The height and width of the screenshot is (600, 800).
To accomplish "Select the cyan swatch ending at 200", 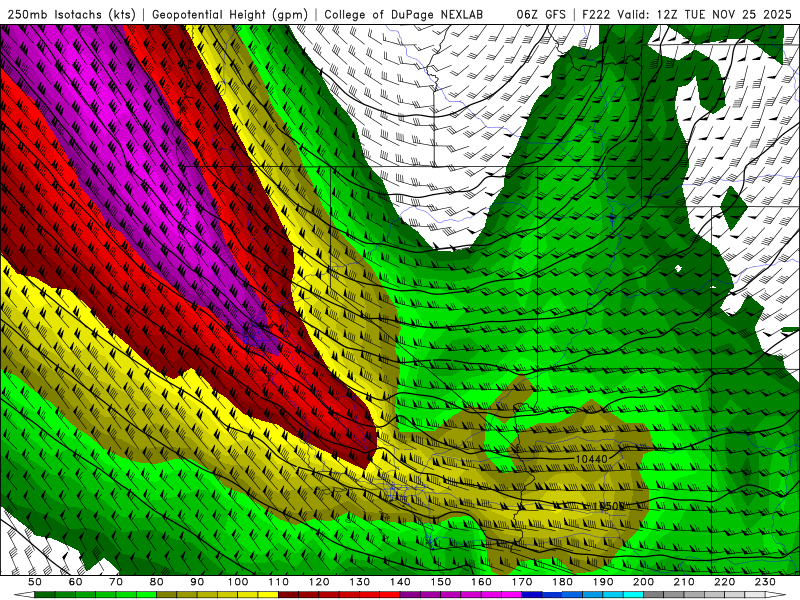I will coord(633,595).
